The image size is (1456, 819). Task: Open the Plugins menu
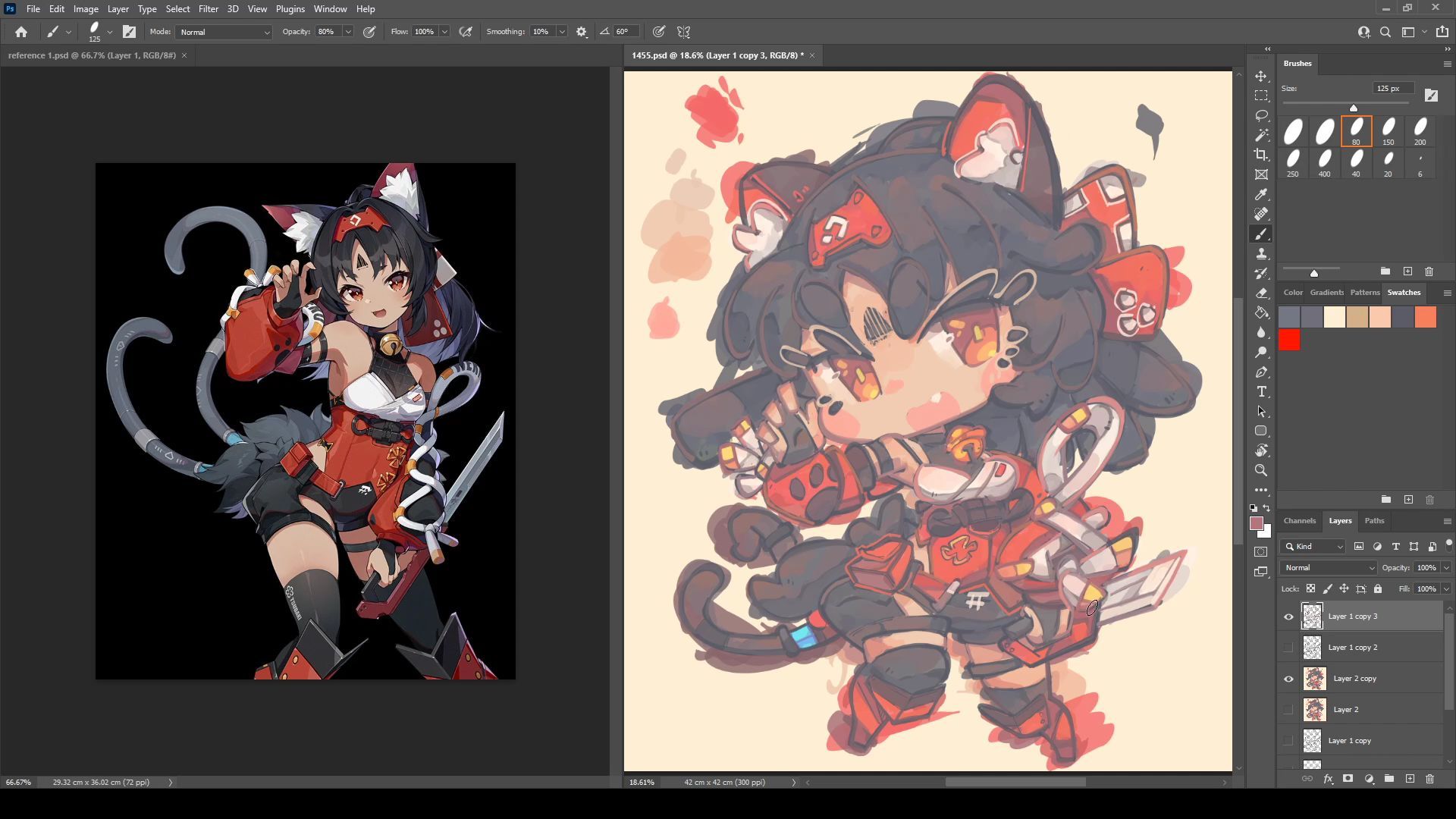(x=290, y=9)
